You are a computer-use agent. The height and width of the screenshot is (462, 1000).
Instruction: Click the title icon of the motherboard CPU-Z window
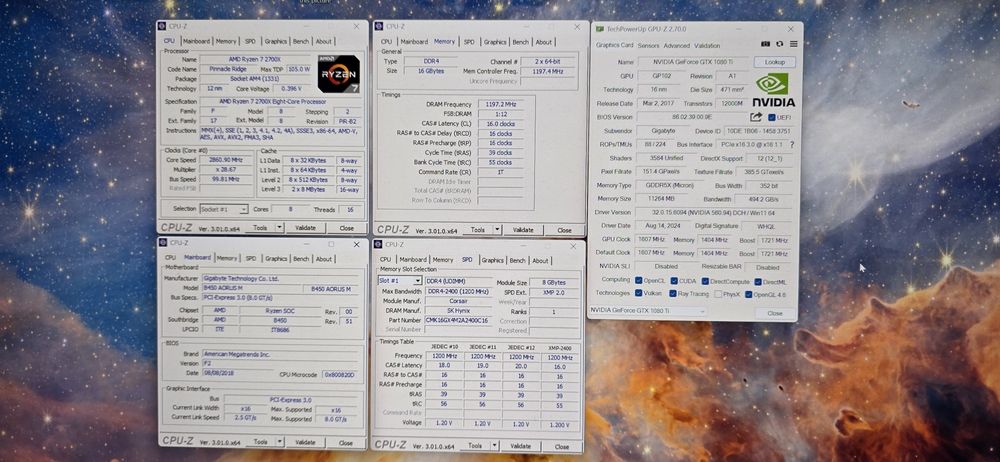[x=163, y=243]
